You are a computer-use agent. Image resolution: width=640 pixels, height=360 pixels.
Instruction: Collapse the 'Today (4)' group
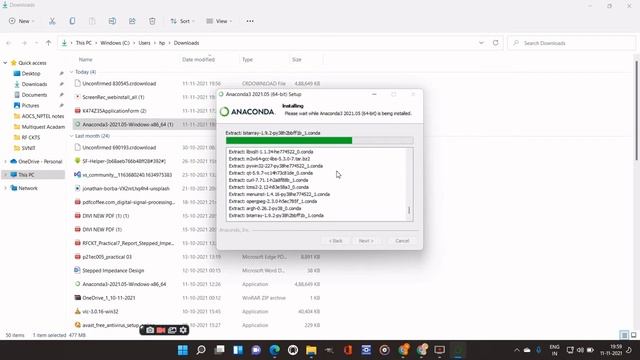(x=71, y=72)
